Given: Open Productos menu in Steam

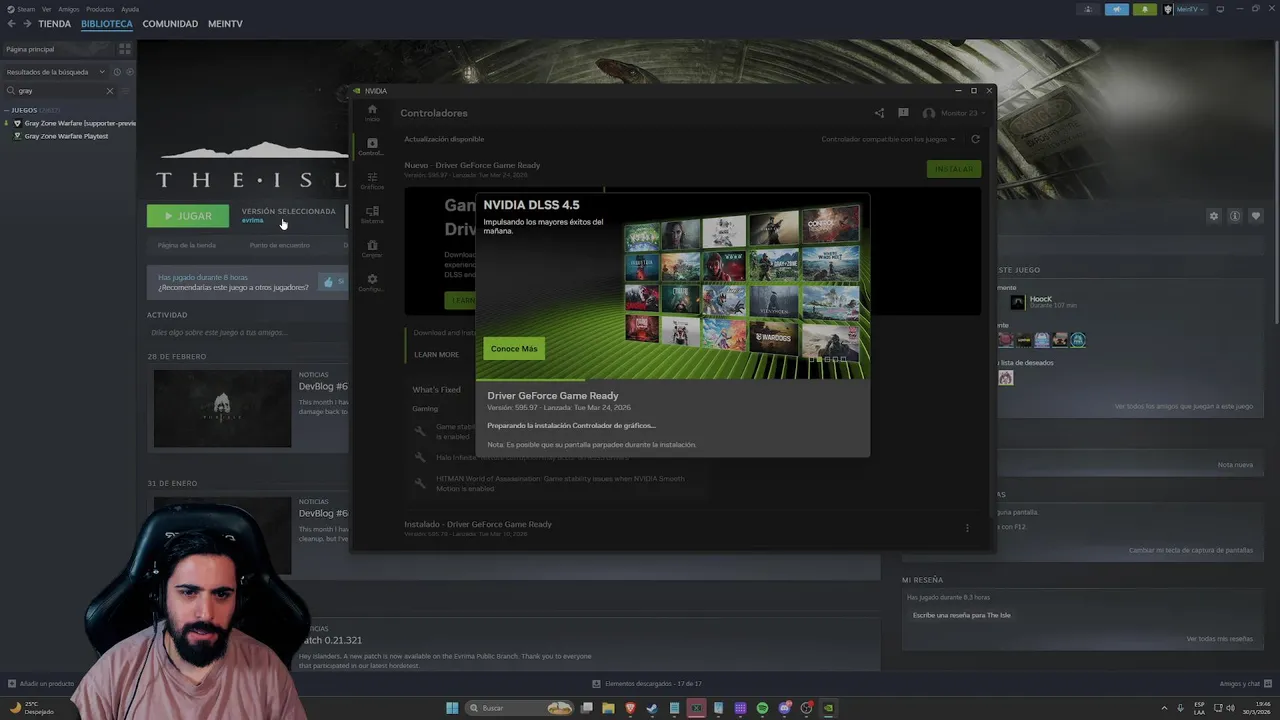Looking at the screenshot, I should pyautogui.click(x=100, y=9).
